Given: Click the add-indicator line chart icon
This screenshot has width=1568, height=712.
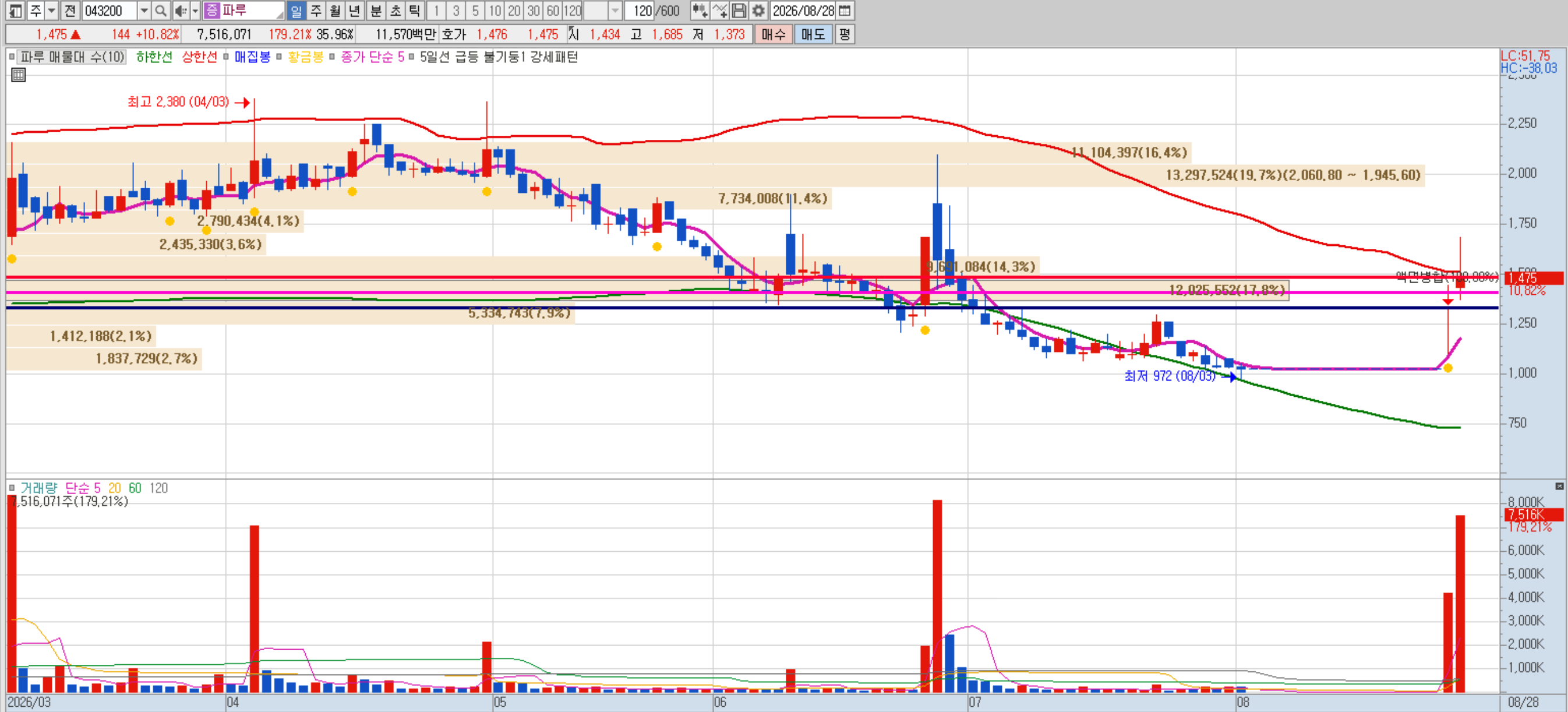Looking at the screenshot, I should click(719, 10).
